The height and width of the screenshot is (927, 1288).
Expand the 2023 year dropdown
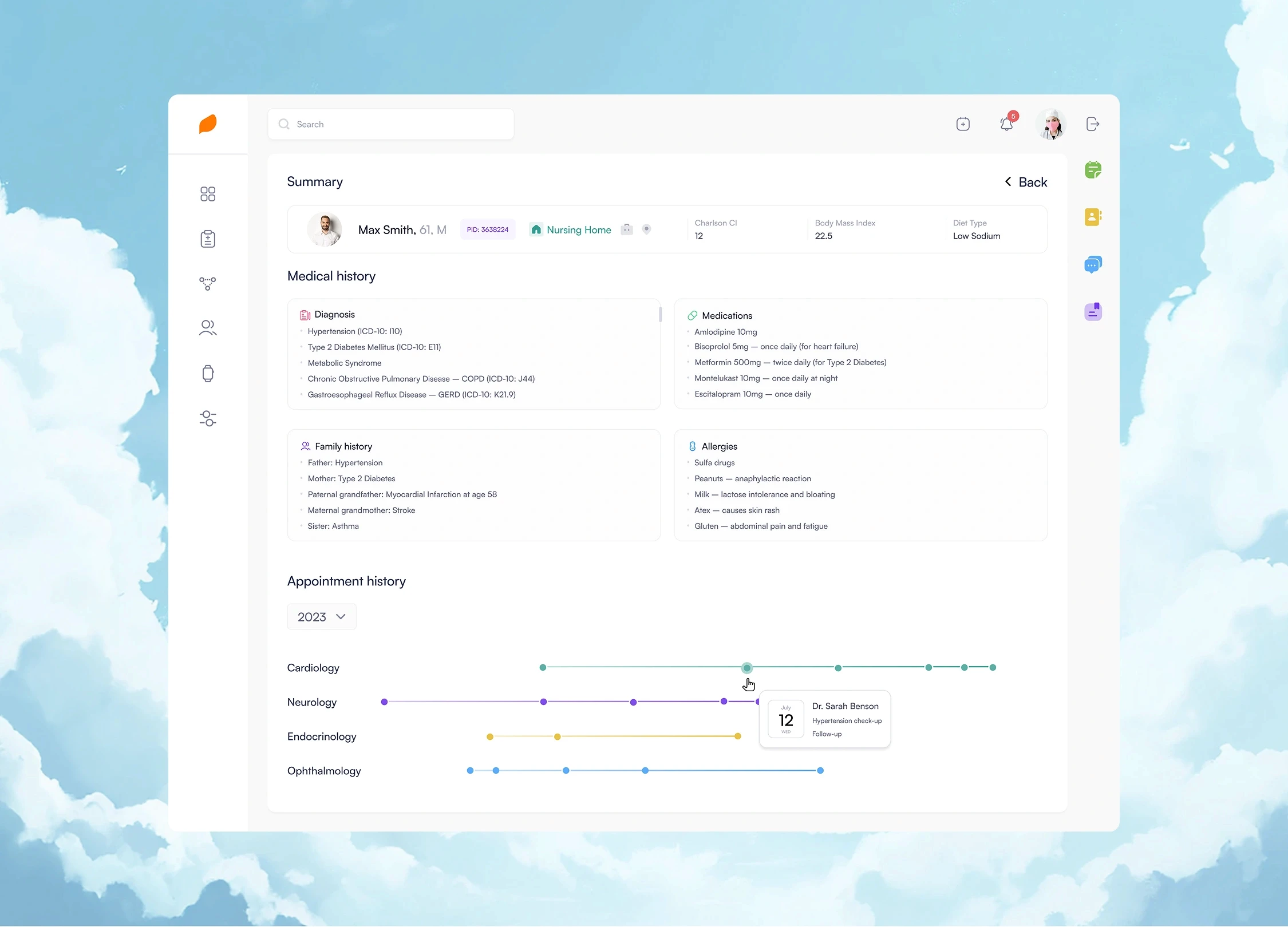[x=322, y=617]
